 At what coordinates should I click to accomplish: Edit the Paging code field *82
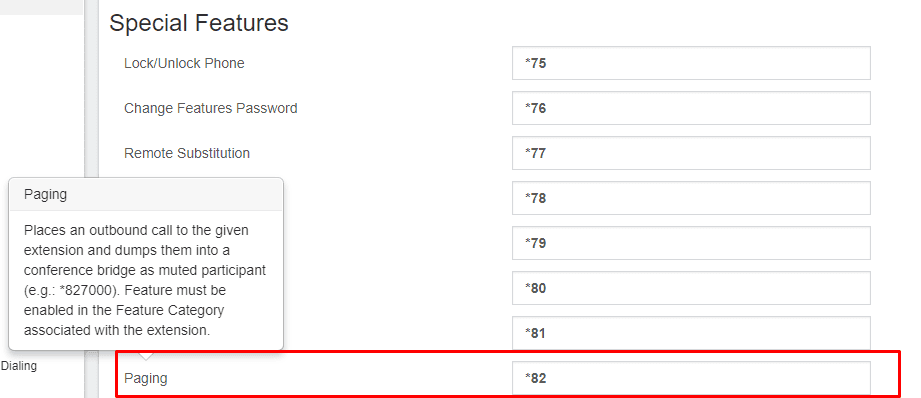pyautogui.click(x=691, y=378)
